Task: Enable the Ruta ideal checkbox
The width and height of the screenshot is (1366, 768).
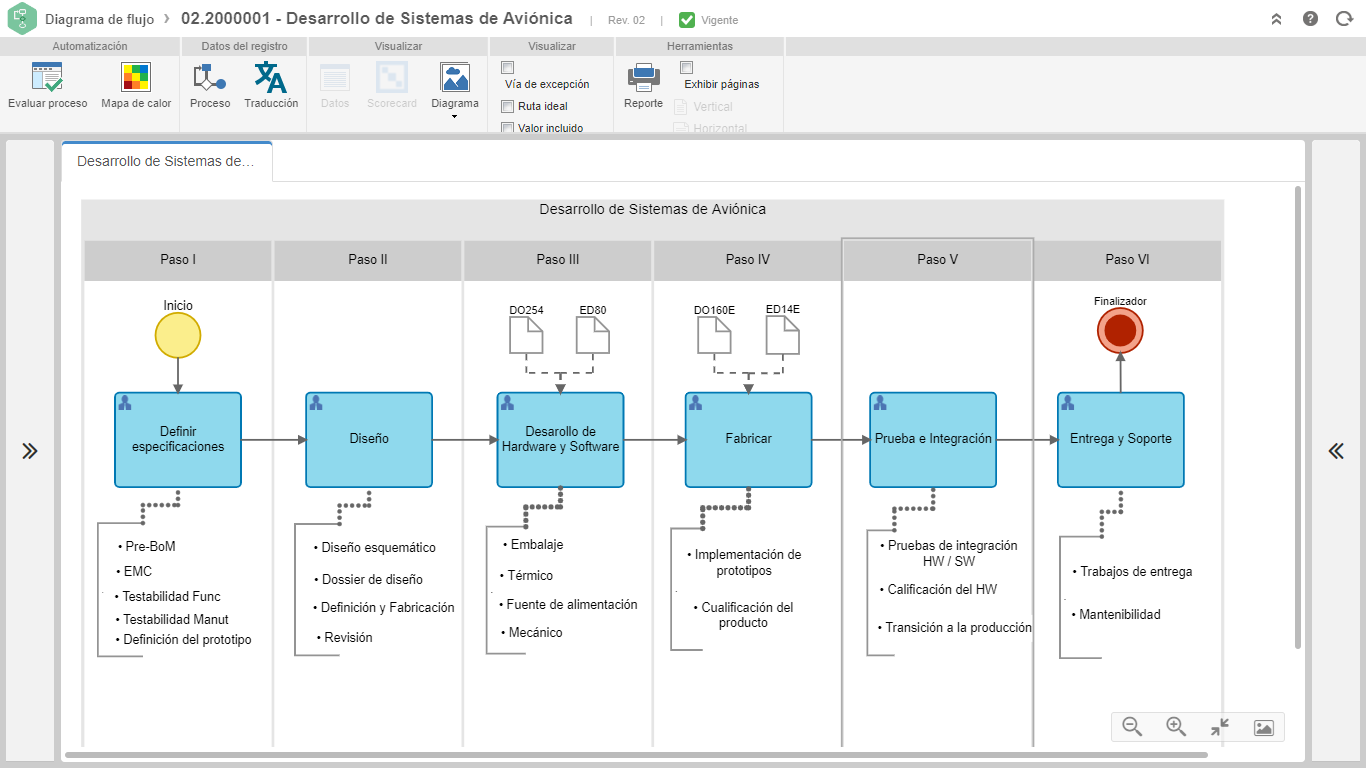Action: tap(507, 106)
